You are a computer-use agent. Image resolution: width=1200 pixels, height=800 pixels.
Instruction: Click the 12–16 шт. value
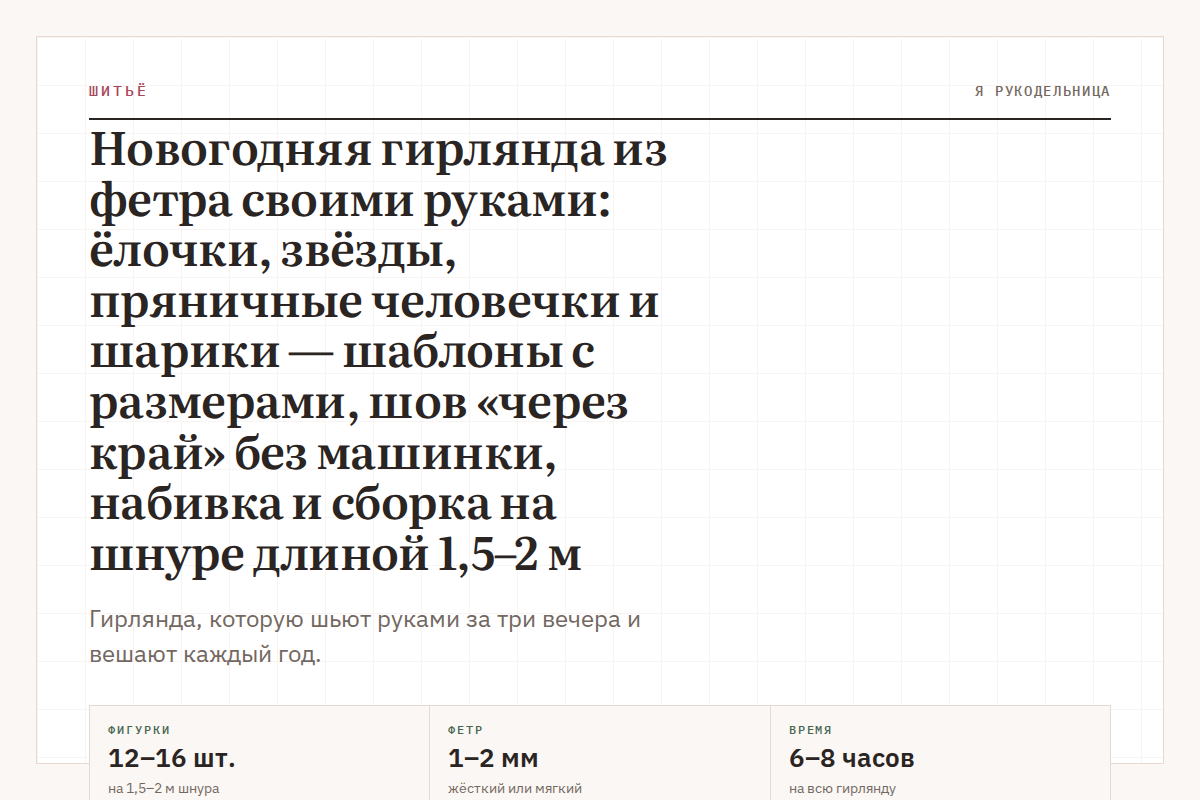point(172,758)
